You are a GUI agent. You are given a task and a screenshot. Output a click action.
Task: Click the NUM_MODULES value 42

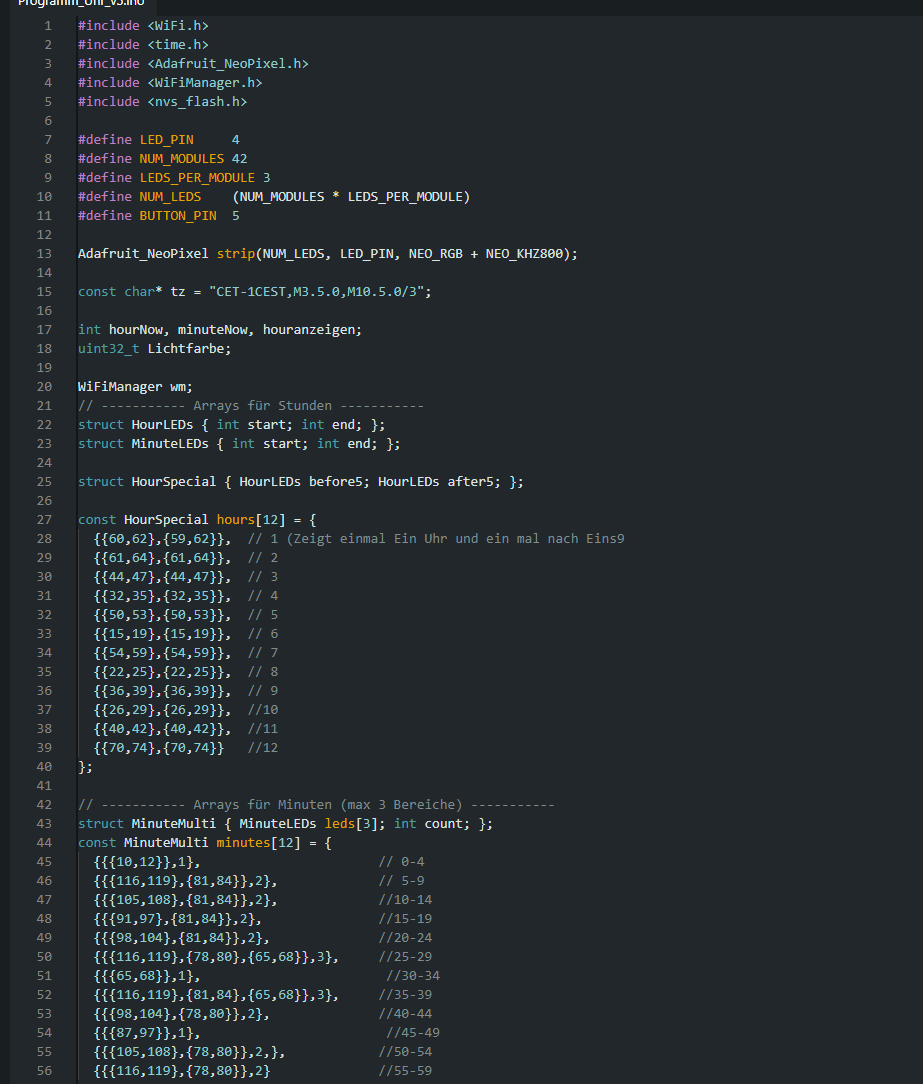pyautogui.click(x=239, y=159)
